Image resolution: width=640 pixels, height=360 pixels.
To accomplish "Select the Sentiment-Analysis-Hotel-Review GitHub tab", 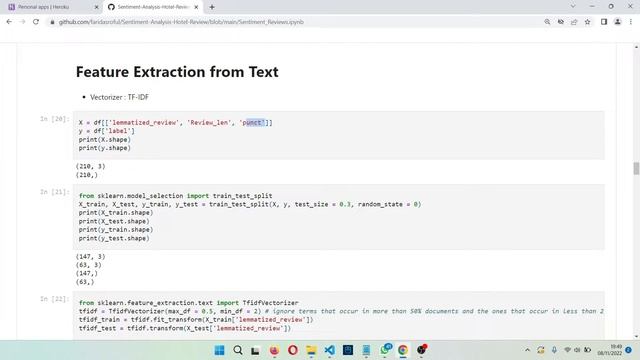I will pyautogui.click(x=153, y=7).
